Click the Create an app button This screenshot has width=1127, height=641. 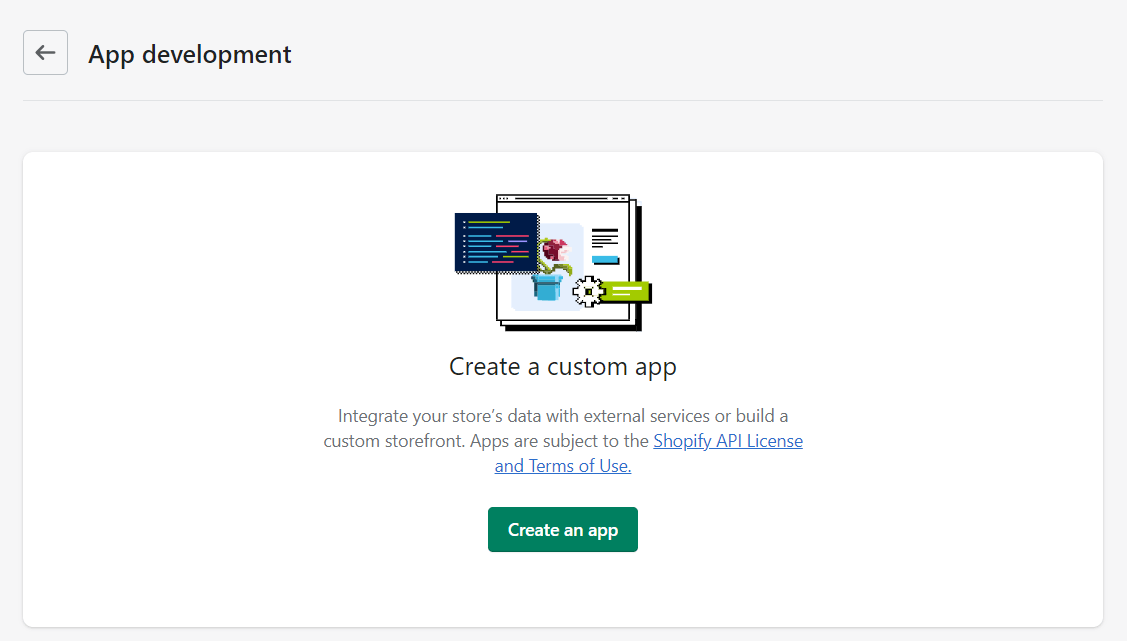[563, 530]
